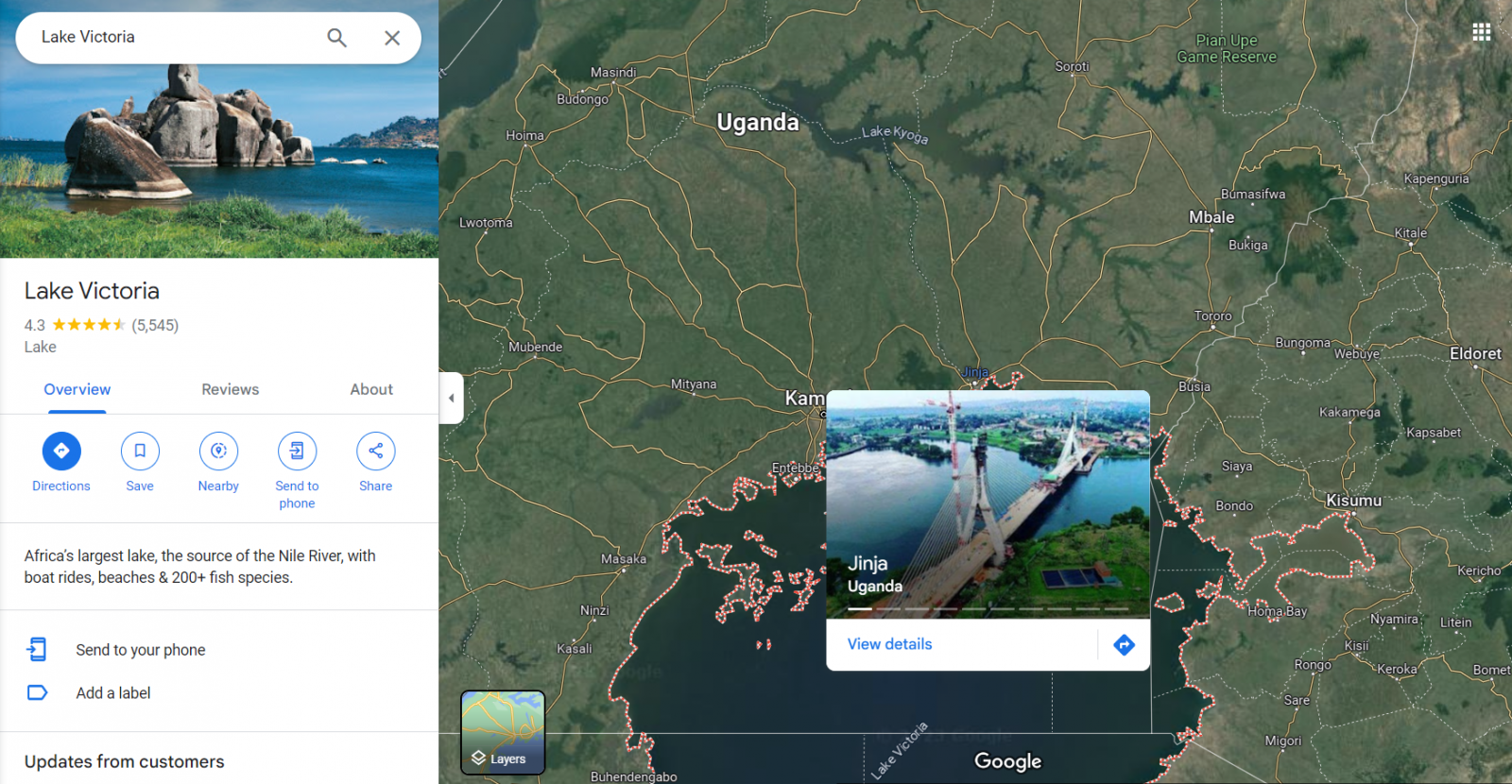
Task: Click the Updates from customers heading
Action: (x=125, y=761)
